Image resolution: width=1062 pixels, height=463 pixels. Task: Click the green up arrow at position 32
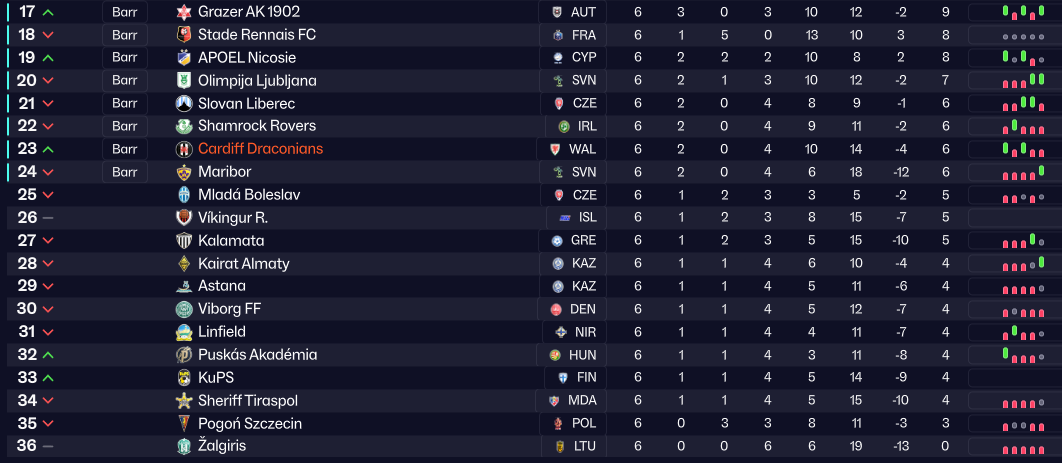(48, 355)
